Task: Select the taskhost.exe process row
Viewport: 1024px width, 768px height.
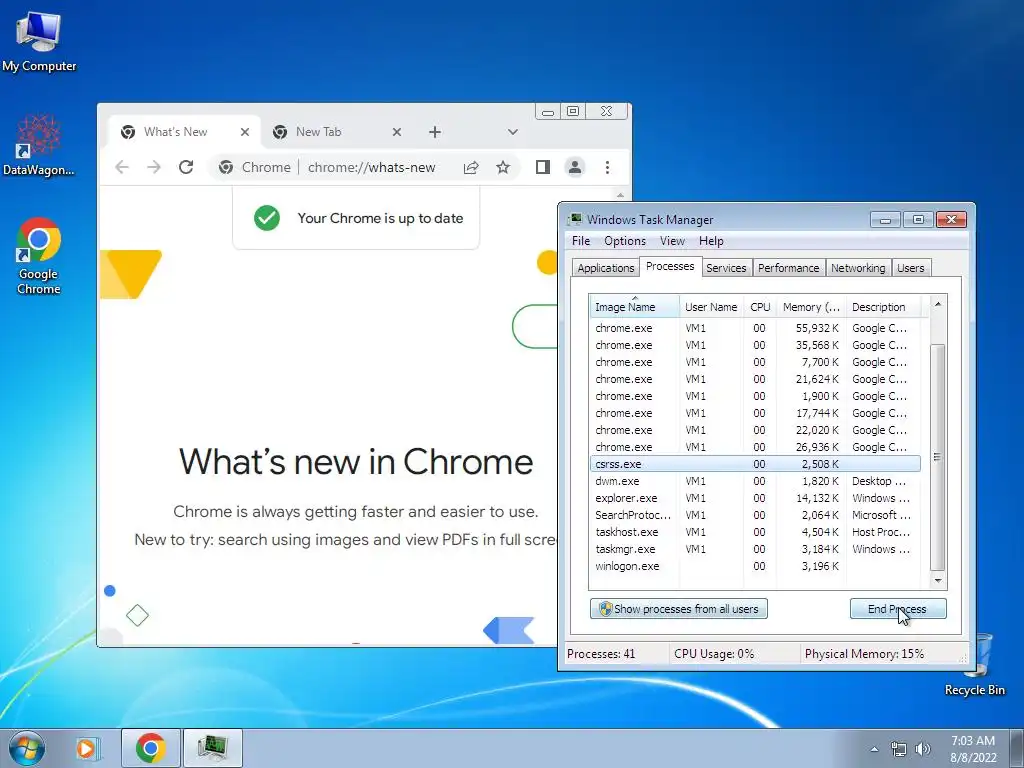Action: 755,532
